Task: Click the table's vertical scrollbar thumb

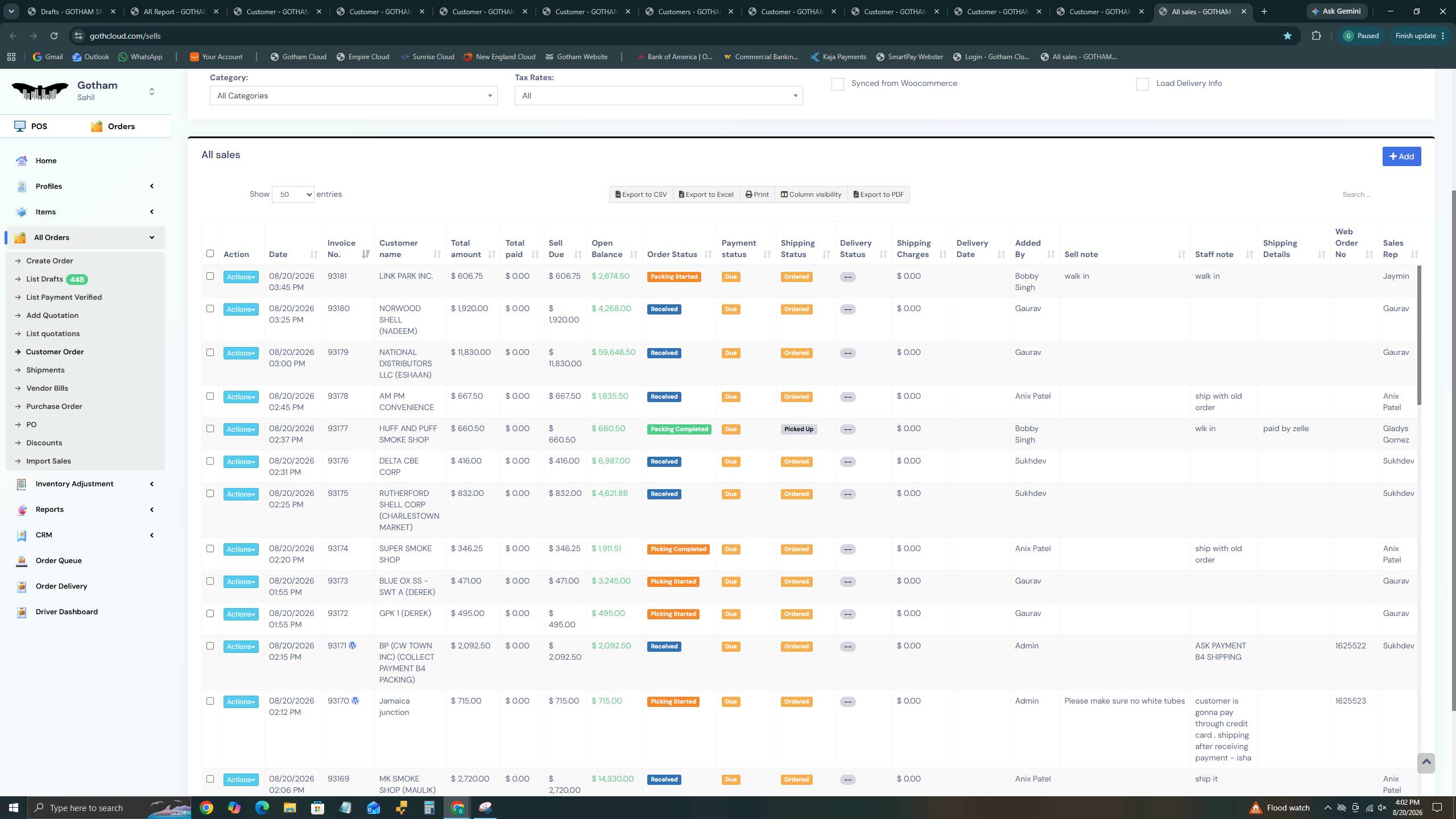Action: pyautogui.click(x=1419, y=336)
